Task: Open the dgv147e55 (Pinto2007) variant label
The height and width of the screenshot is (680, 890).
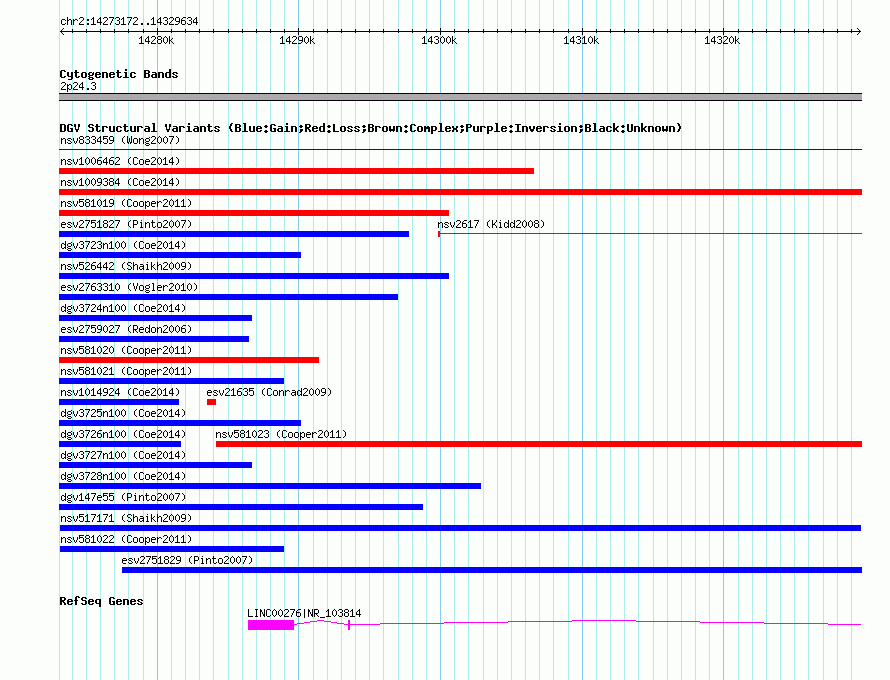Action: coord(123,497)
